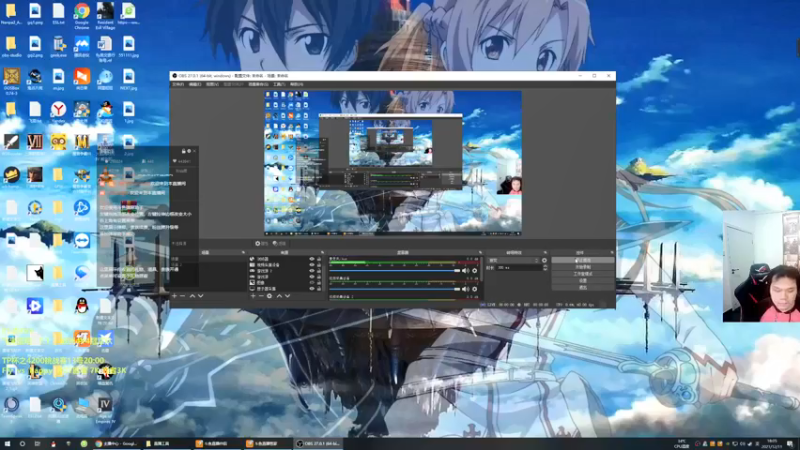Remove the selected scene with minus icon
800x450 pixels.
[183, 296]
